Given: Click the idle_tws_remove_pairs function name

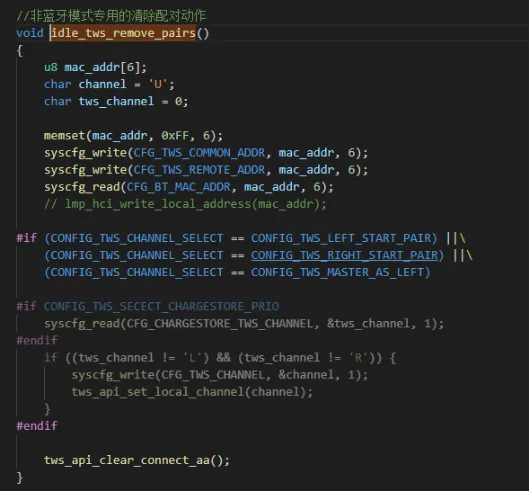Looking at the screenshot, I should point(123,33).
